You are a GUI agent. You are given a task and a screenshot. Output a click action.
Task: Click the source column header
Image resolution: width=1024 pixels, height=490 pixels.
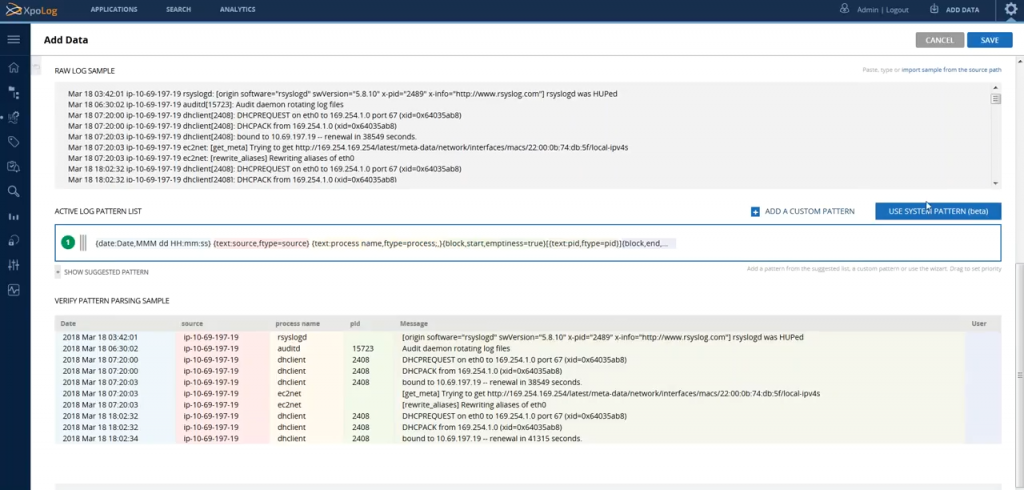[x=192, y=323]
